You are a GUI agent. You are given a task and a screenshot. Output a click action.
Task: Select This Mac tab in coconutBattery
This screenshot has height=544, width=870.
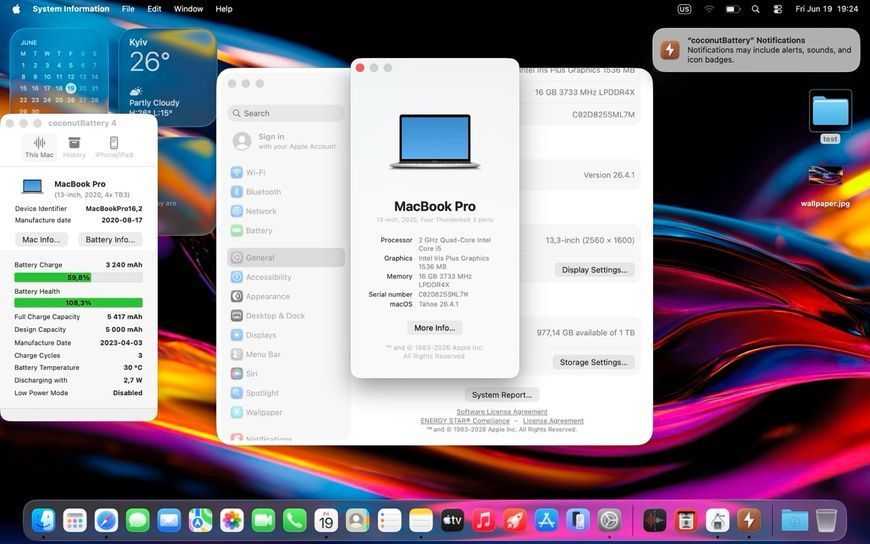pyautogui.click(x=39, y=147)
